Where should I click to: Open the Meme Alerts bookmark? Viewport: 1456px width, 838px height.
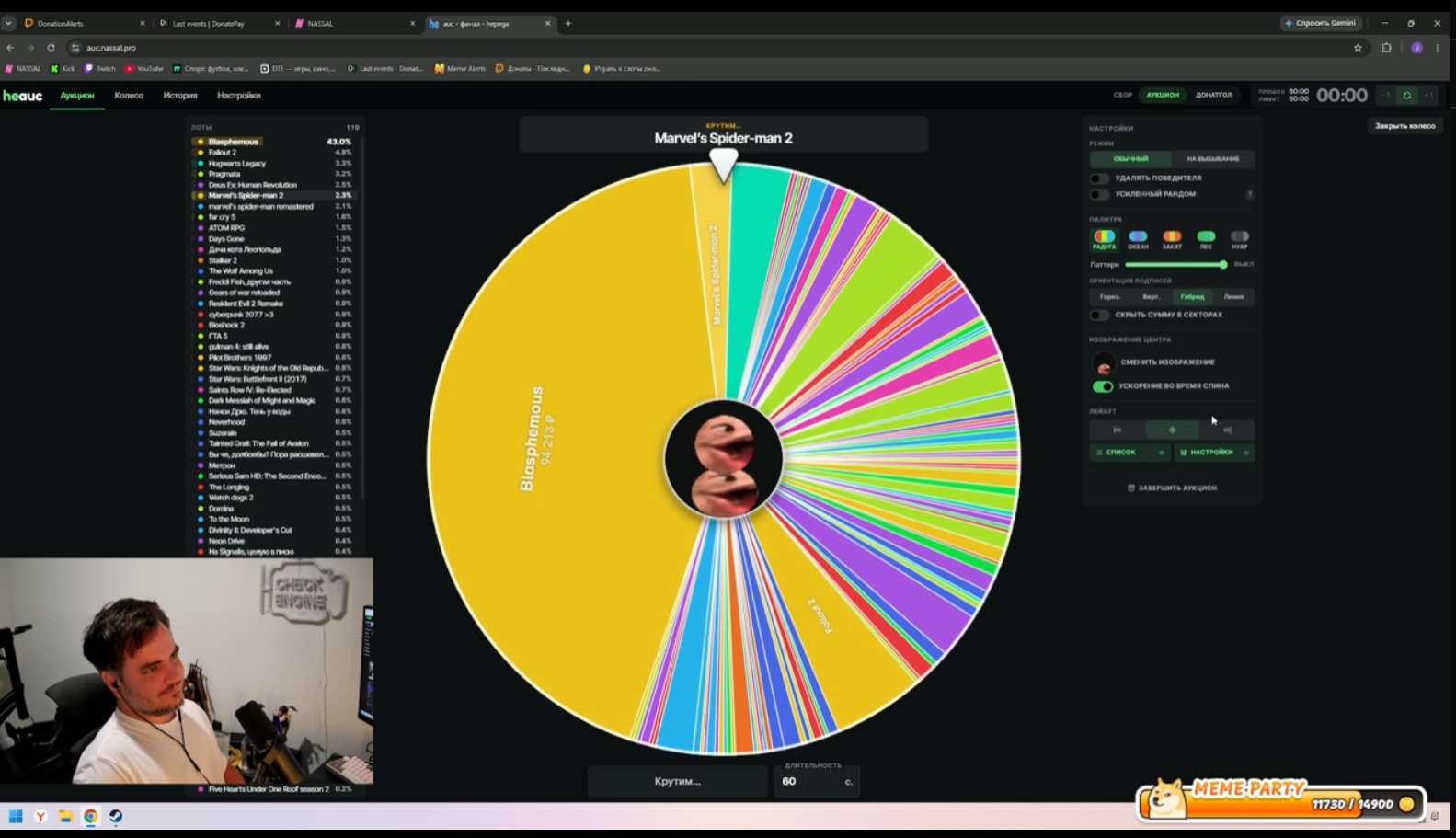(460, 68)
